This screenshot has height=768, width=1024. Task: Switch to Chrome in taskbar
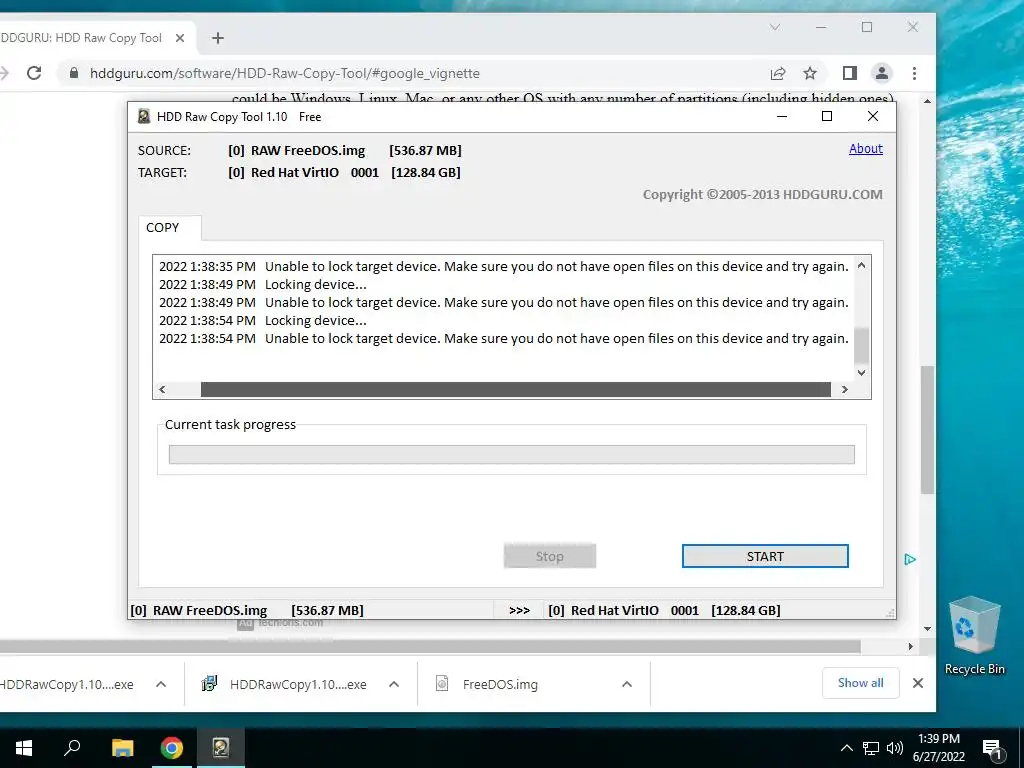pos(172,748)
